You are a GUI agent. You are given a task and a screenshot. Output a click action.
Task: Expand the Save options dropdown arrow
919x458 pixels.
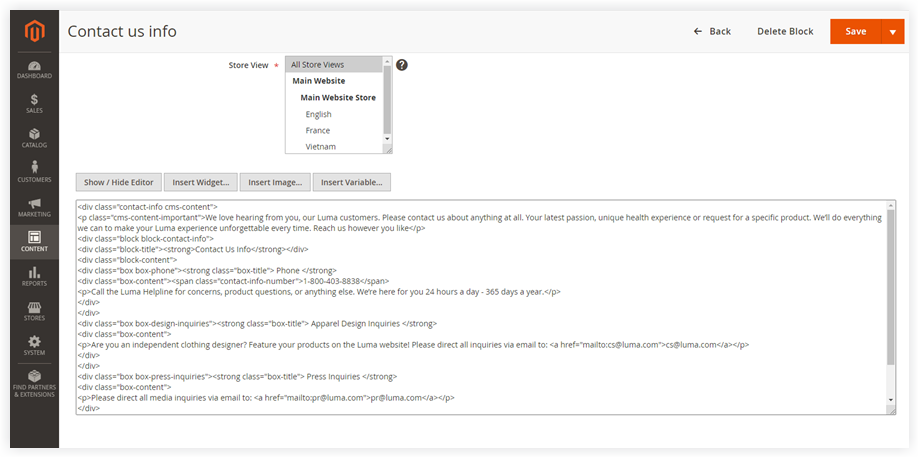(893, 32)
